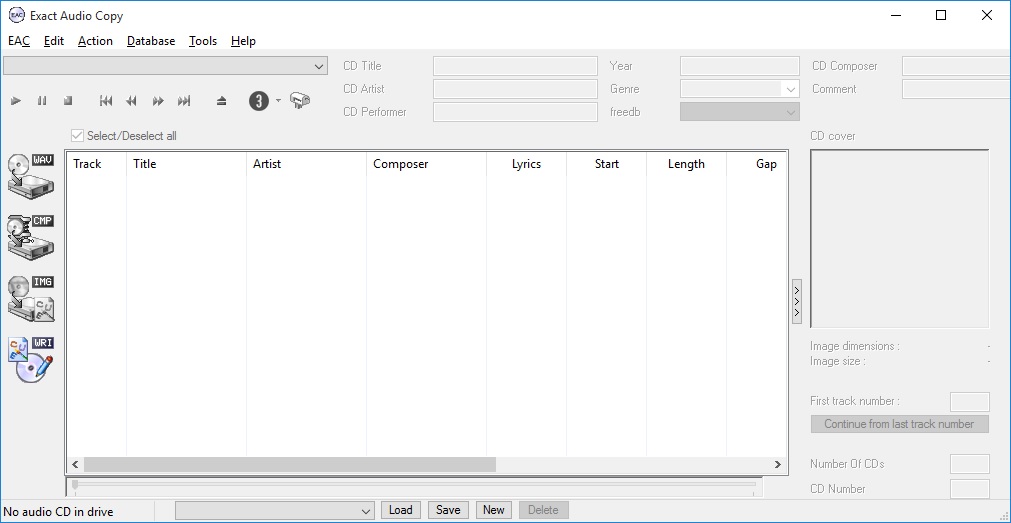Viewport: 1011px width, 523px height.
Task: Click the drive options icon beside number 3
Action: [x=300, y=101]
